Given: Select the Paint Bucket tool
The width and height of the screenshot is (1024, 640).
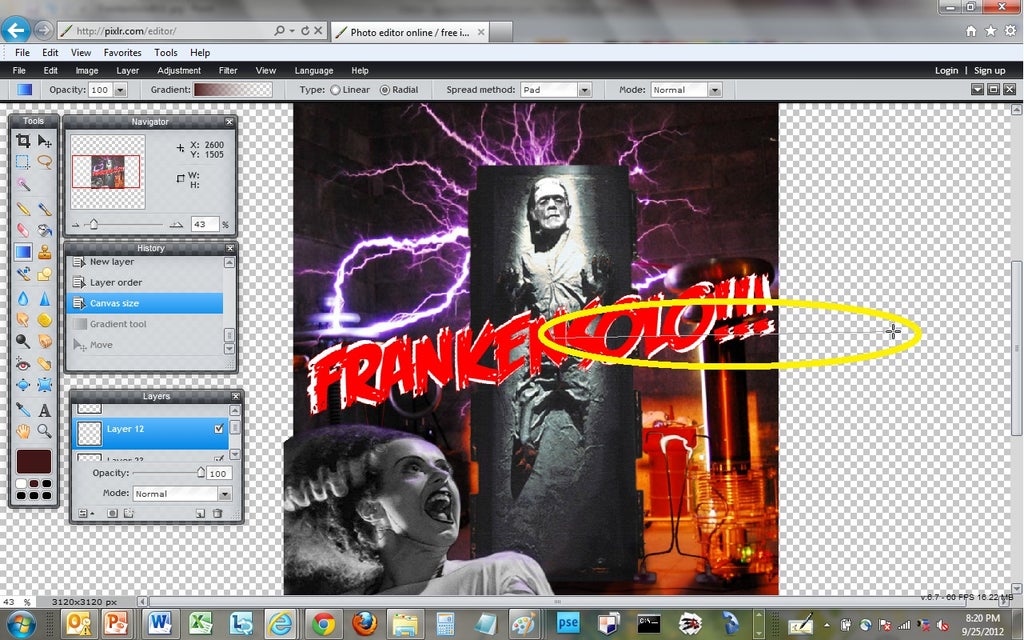Looking at the screenshot, I should point(44,230).
